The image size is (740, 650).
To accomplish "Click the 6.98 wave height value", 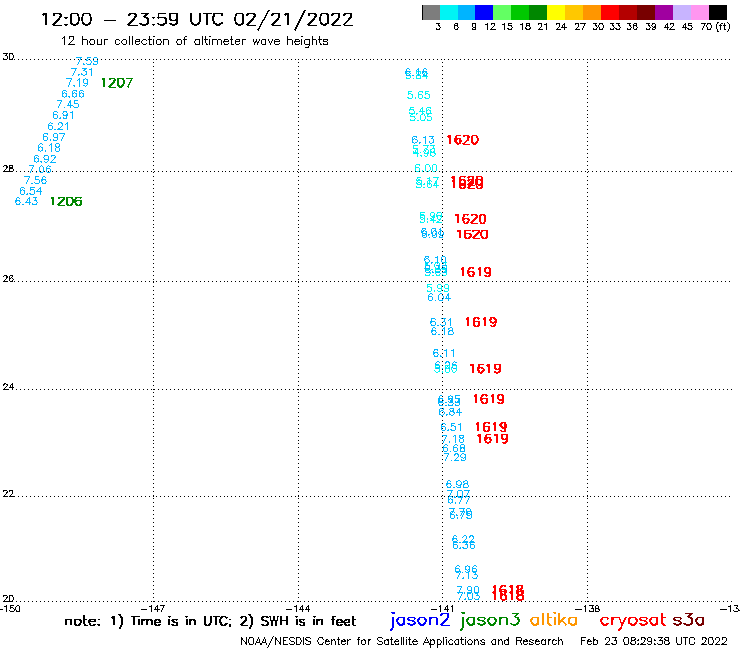I will tap(458, 484).
